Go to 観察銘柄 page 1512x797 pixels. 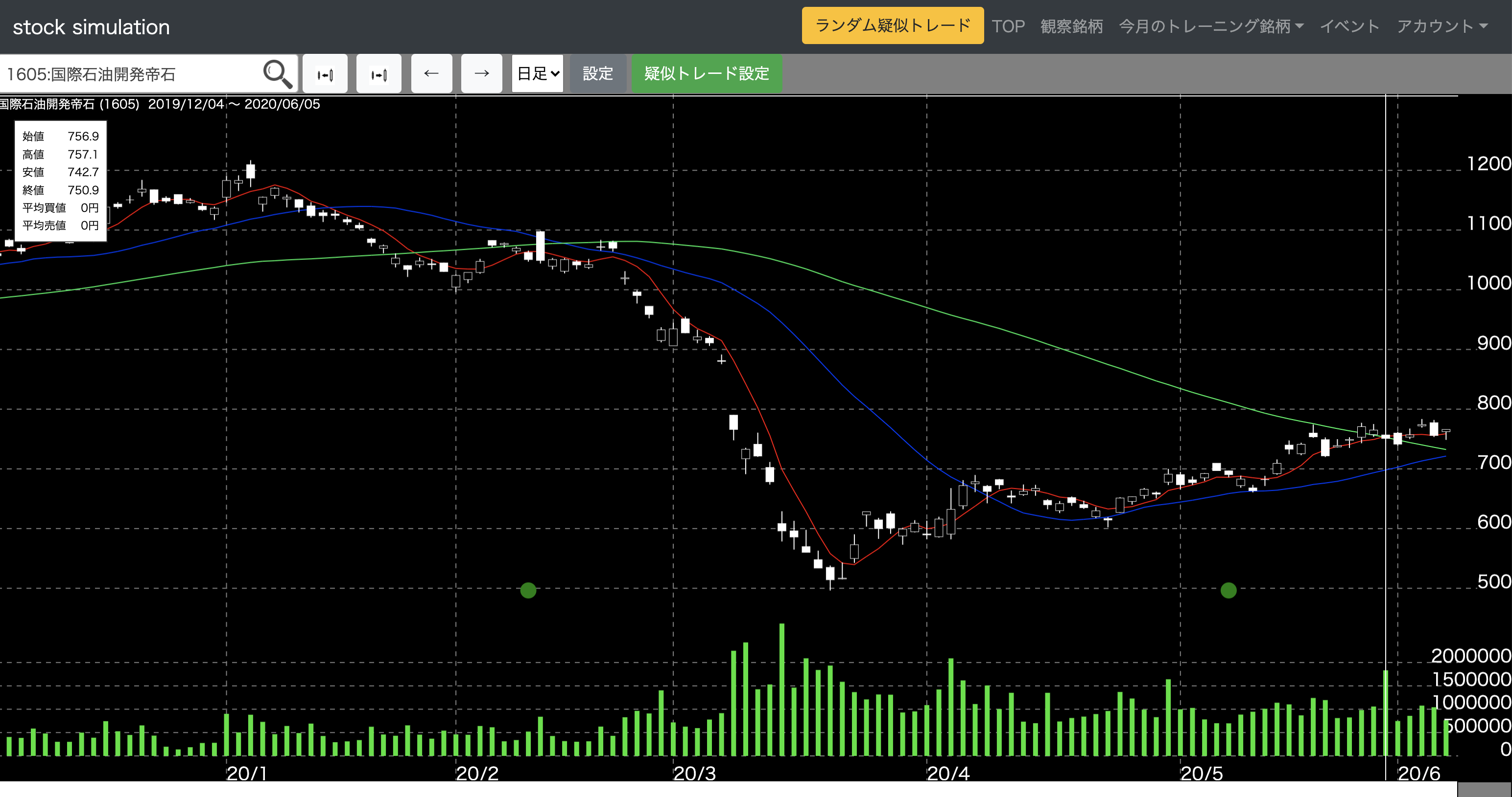pos(1071,26)
